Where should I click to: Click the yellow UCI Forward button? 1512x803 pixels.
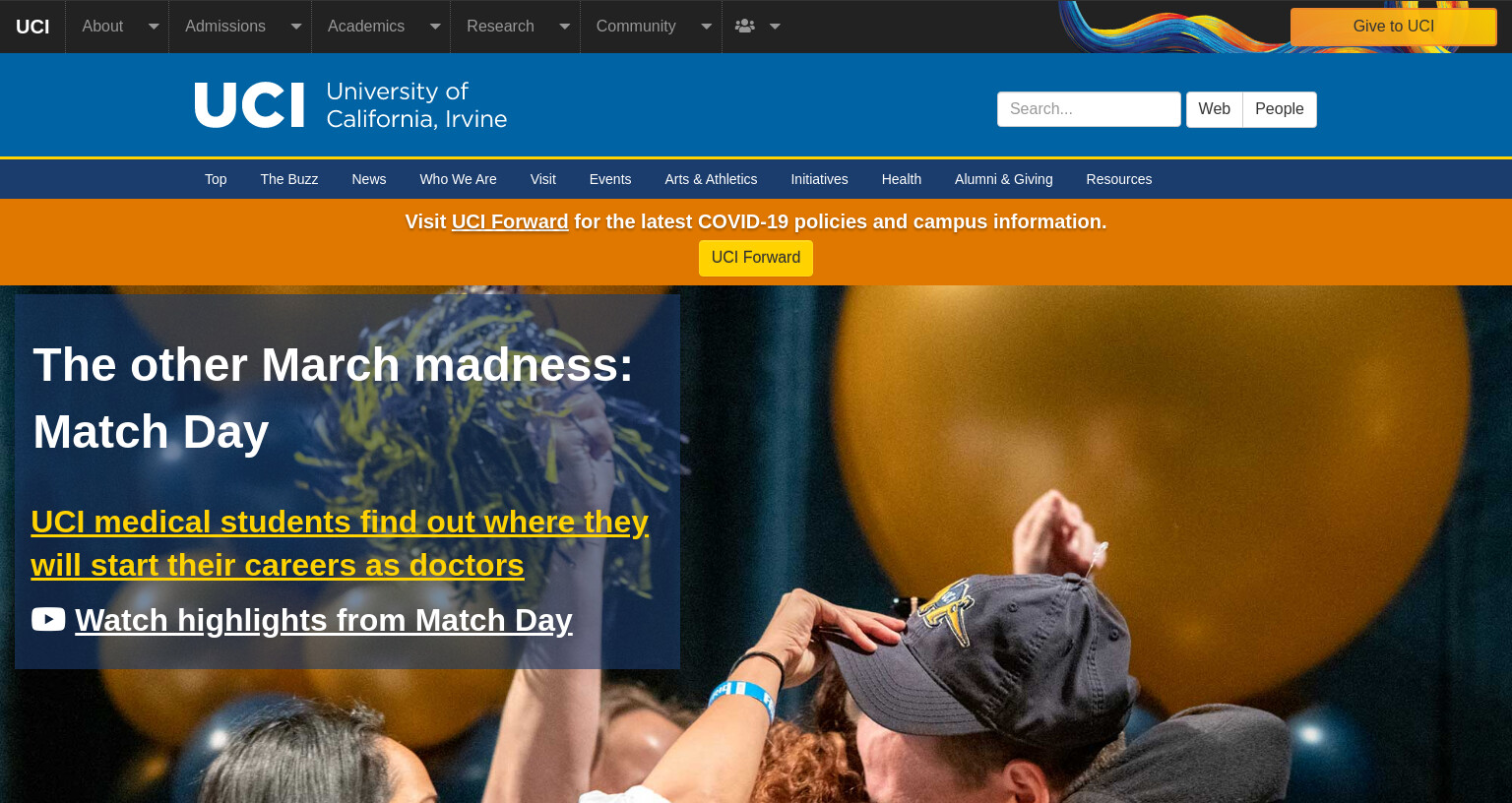pyautogui.click(x=756, y=258)
